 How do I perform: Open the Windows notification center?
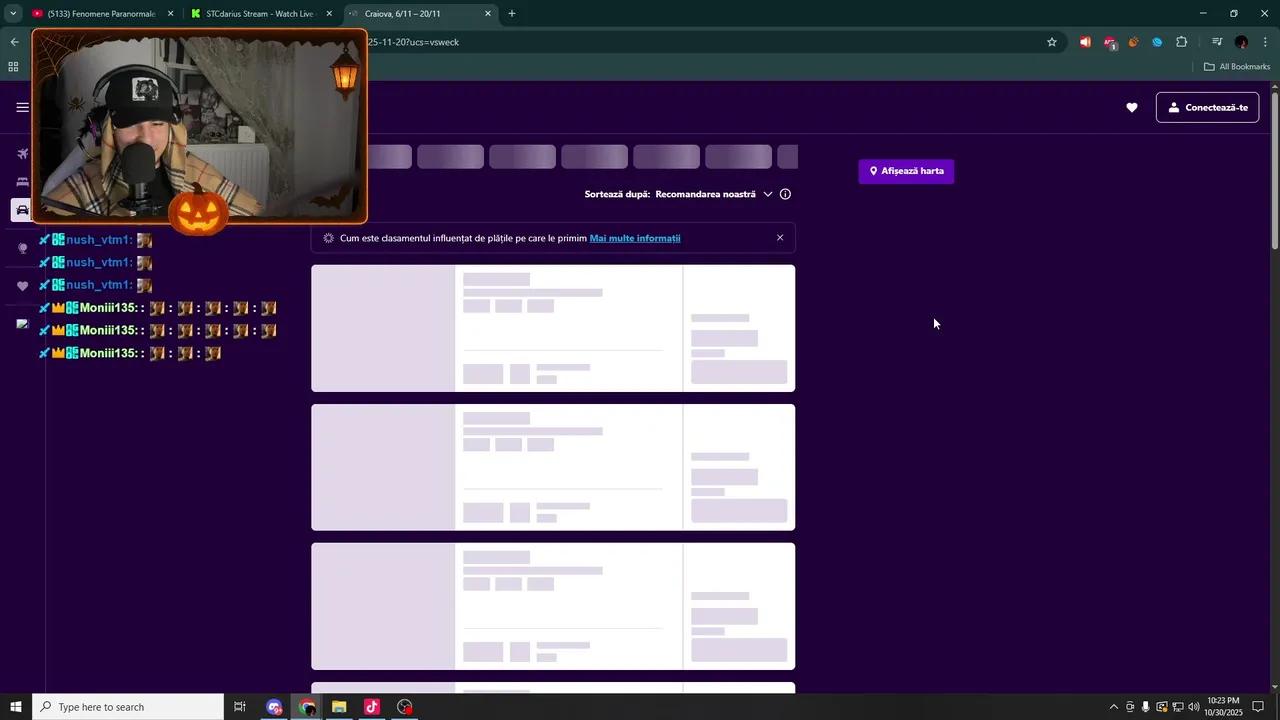(1259, 707)
